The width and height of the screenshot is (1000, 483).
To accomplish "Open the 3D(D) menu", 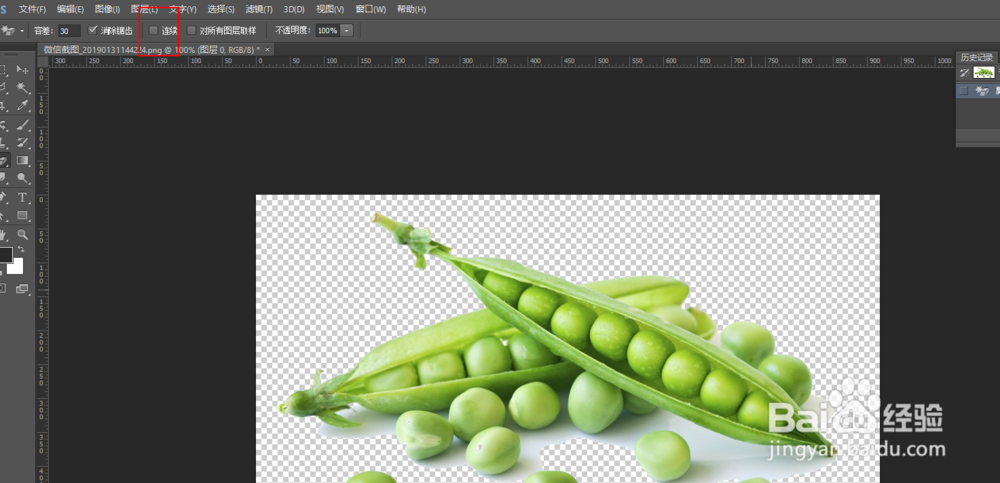I will [294, 10].
